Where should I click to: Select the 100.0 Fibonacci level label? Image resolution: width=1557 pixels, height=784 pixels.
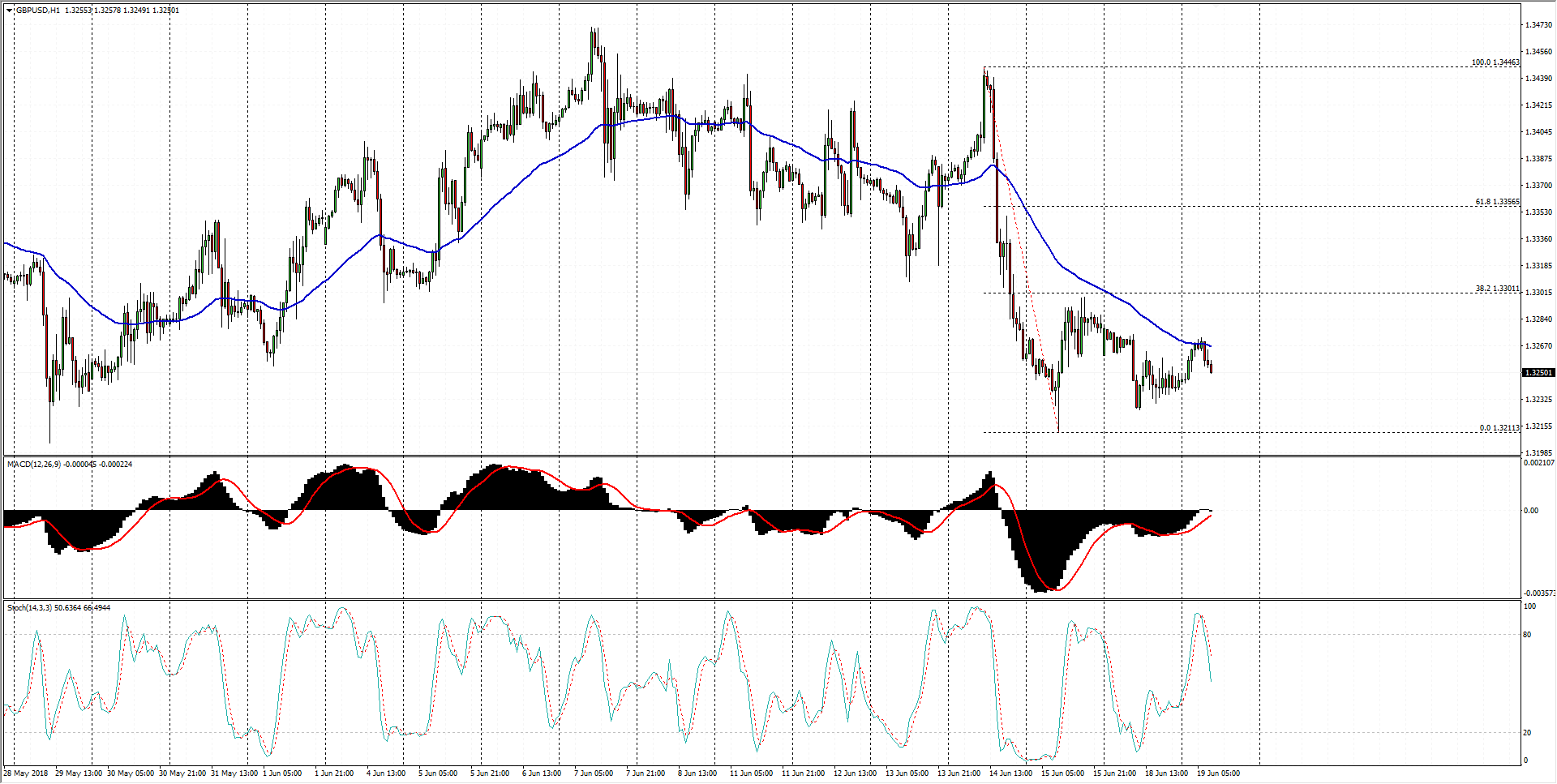point(1495,62)
